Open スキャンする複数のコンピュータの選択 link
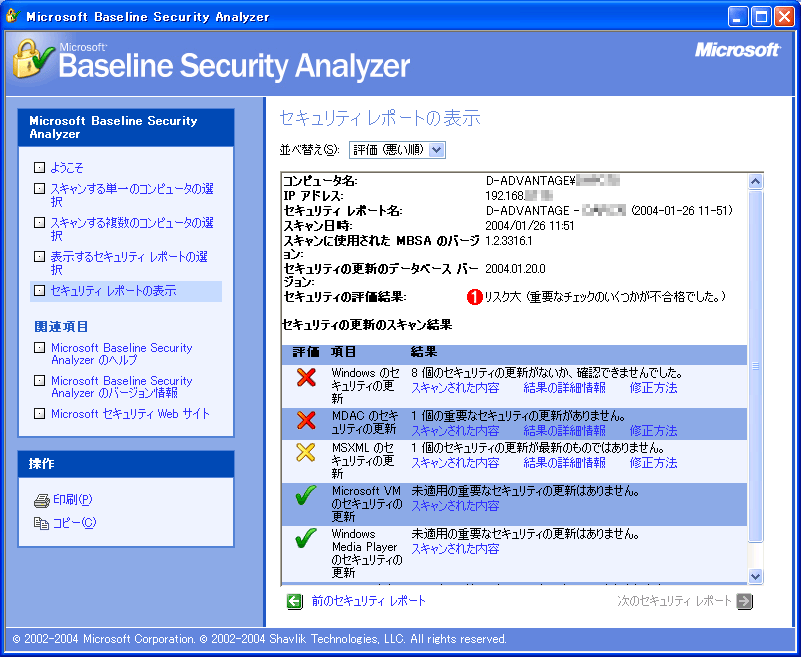The width and height of the screenshot is (801, 657). 131,229
